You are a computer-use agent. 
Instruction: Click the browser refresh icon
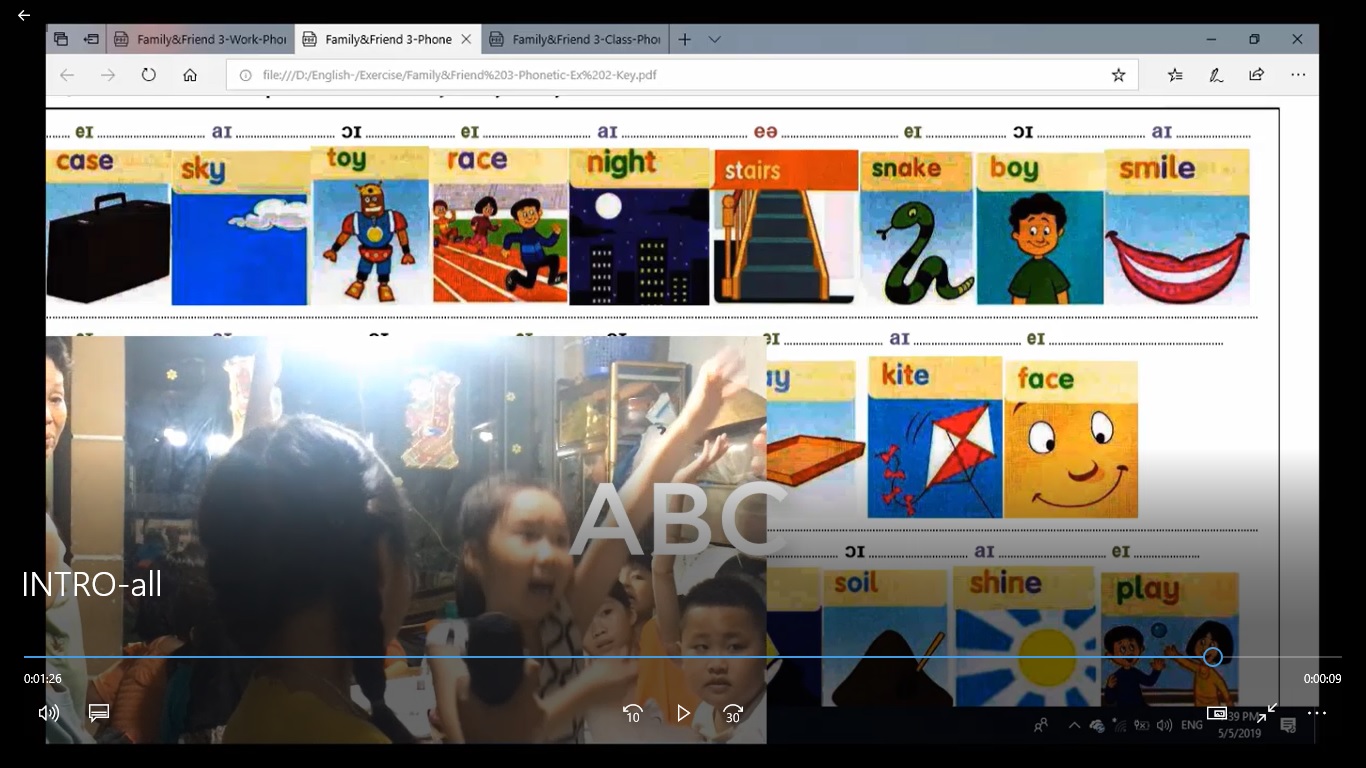click(149, 75)
